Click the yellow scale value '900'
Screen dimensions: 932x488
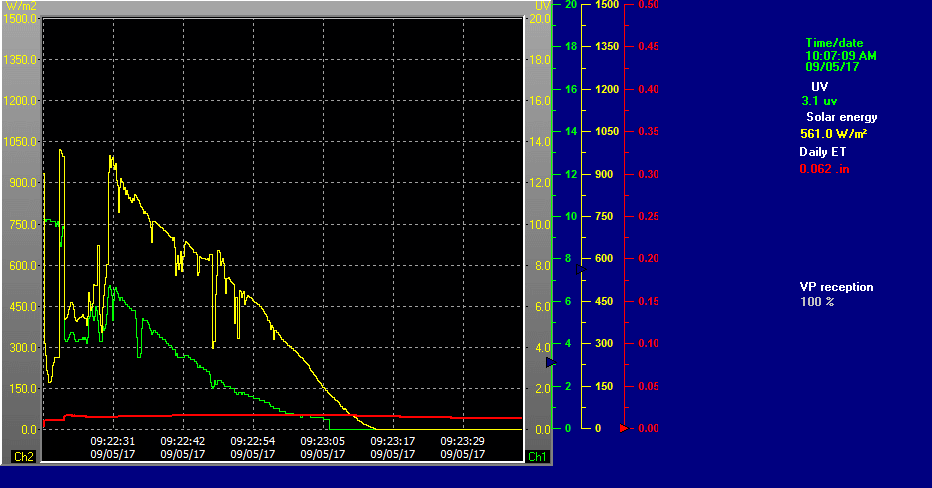604,174
